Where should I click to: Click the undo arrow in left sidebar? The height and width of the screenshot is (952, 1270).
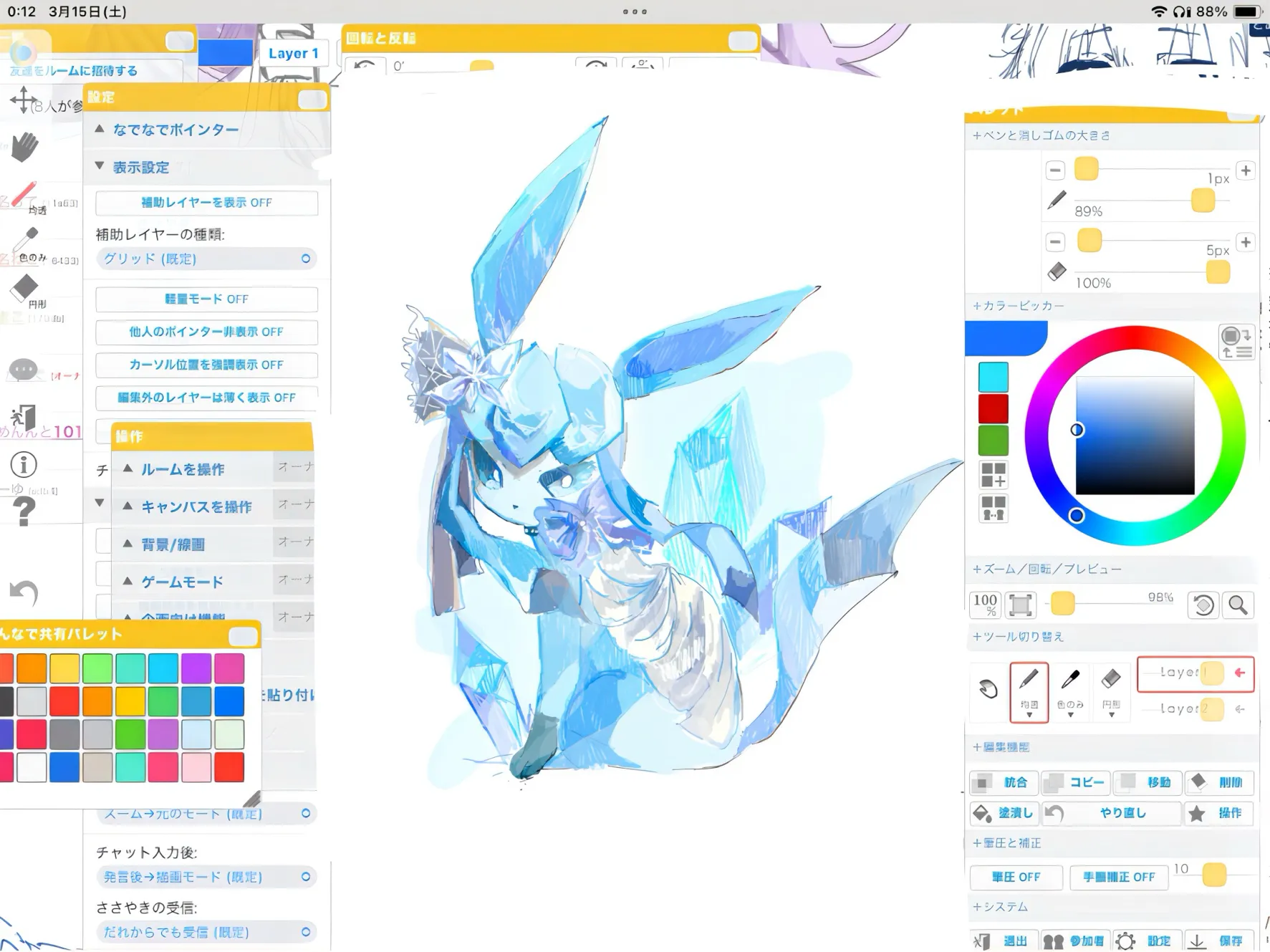(x=24, y=593)
